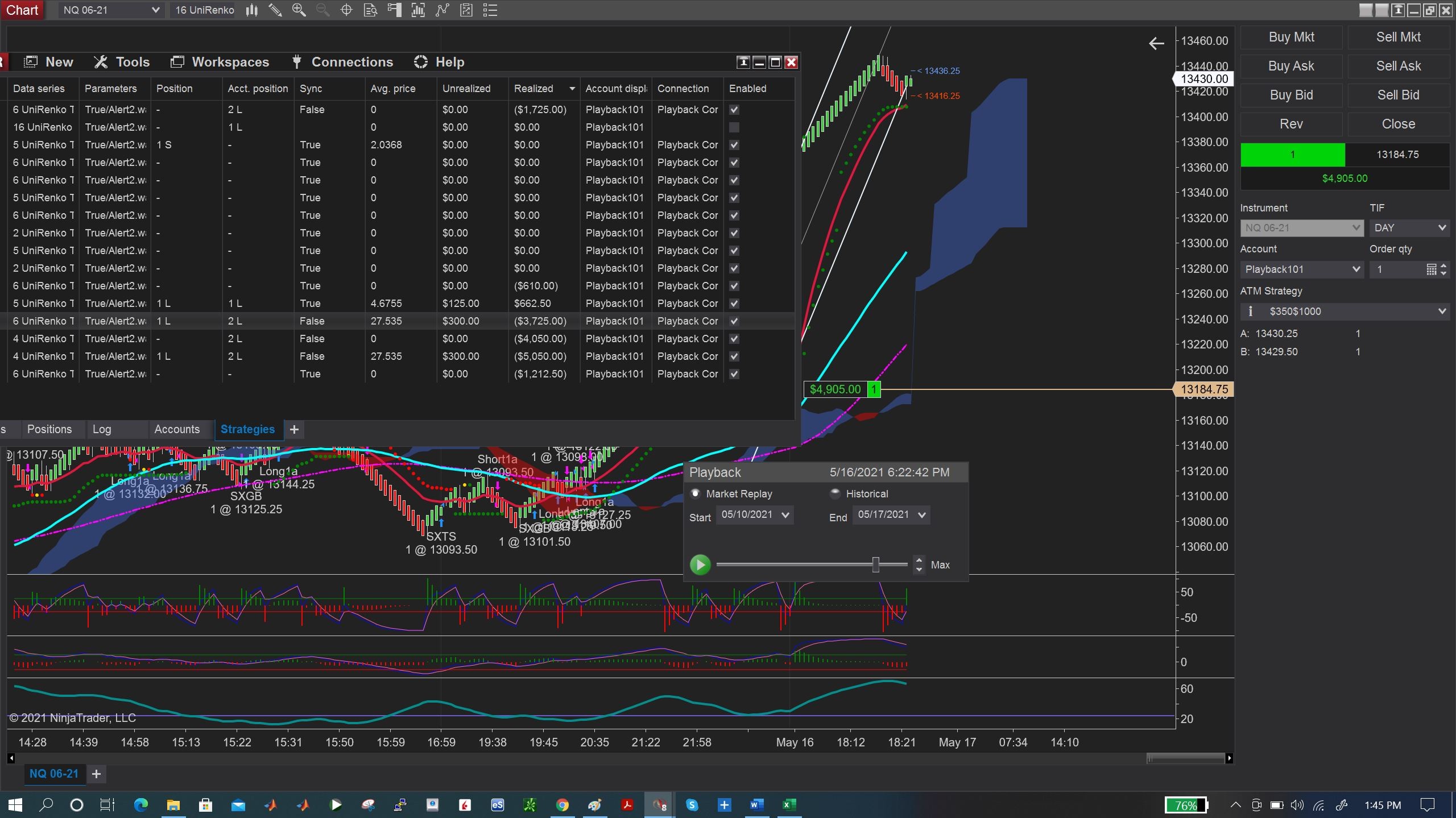The image size is (1456, 818).
Task: Open the NQ 06-21 instrument dropdown
Action: [x=111, y=10]
